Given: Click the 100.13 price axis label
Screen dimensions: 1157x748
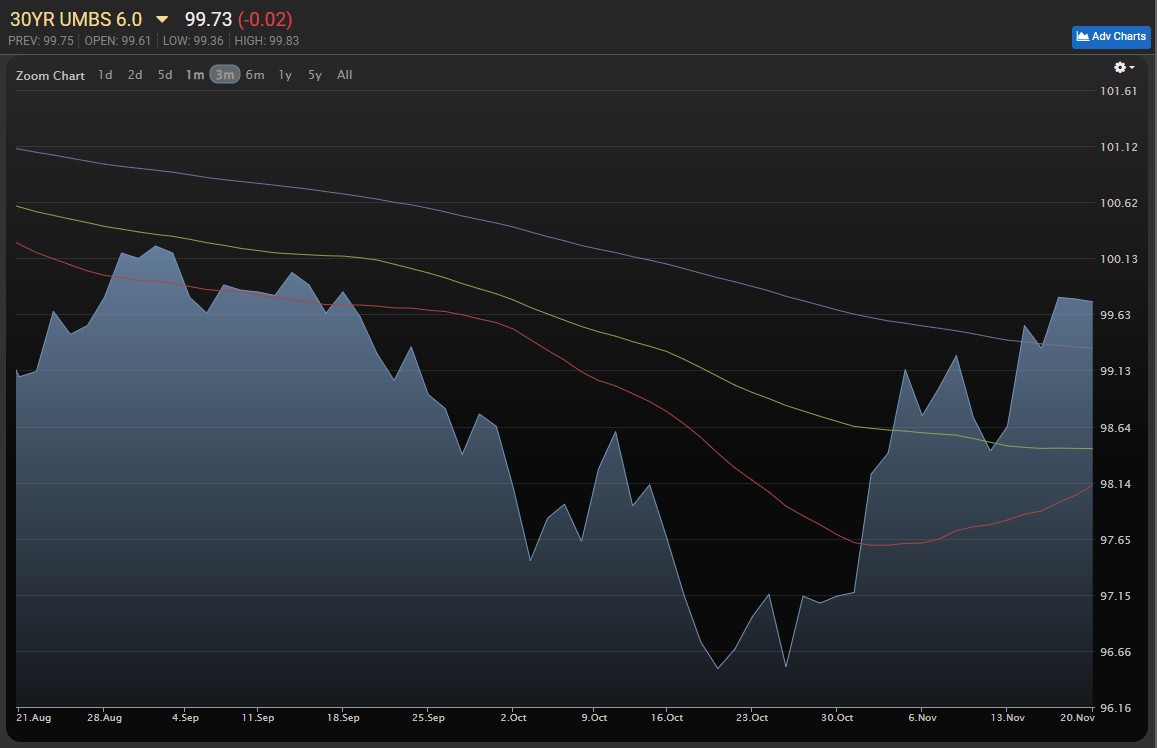Looking at the screenshot, I should click(x=1118, y=259).
